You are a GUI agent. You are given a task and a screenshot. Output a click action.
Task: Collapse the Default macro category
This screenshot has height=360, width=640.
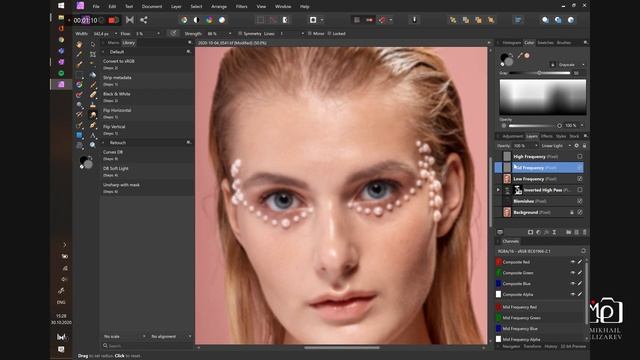pos(103,52)
